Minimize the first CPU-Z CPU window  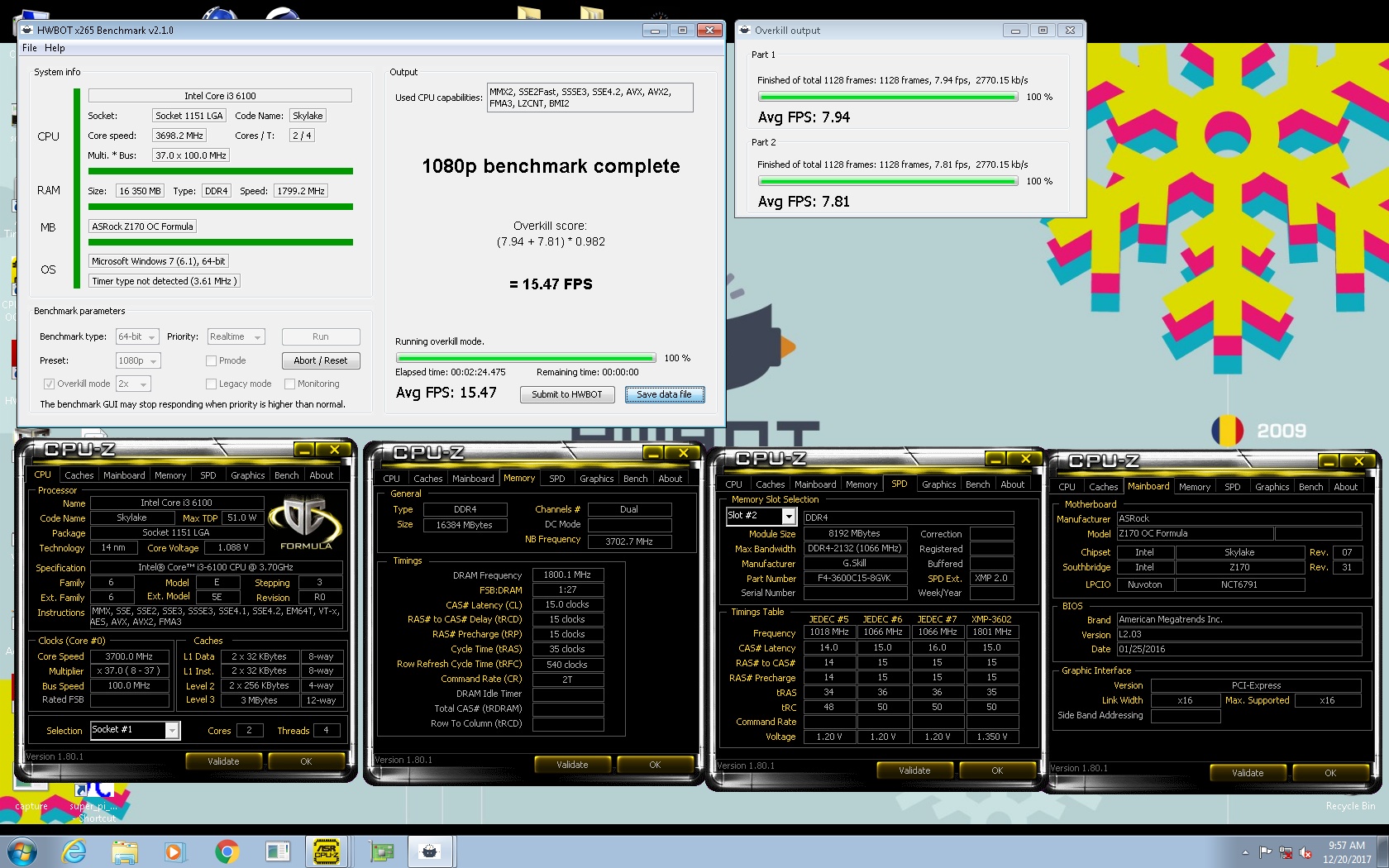point(304,450)
